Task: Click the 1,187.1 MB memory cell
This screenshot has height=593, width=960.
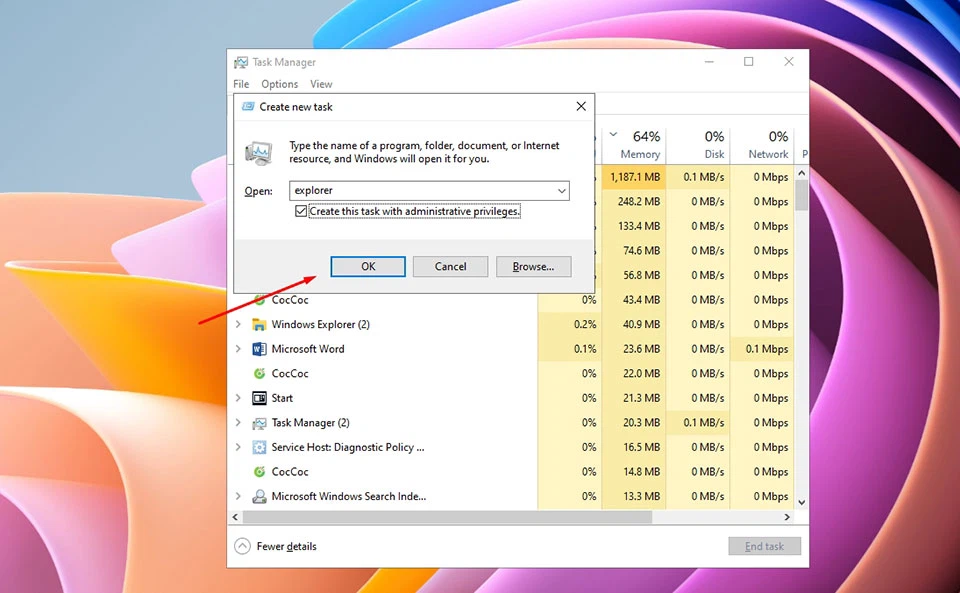Action: point(634,177)
